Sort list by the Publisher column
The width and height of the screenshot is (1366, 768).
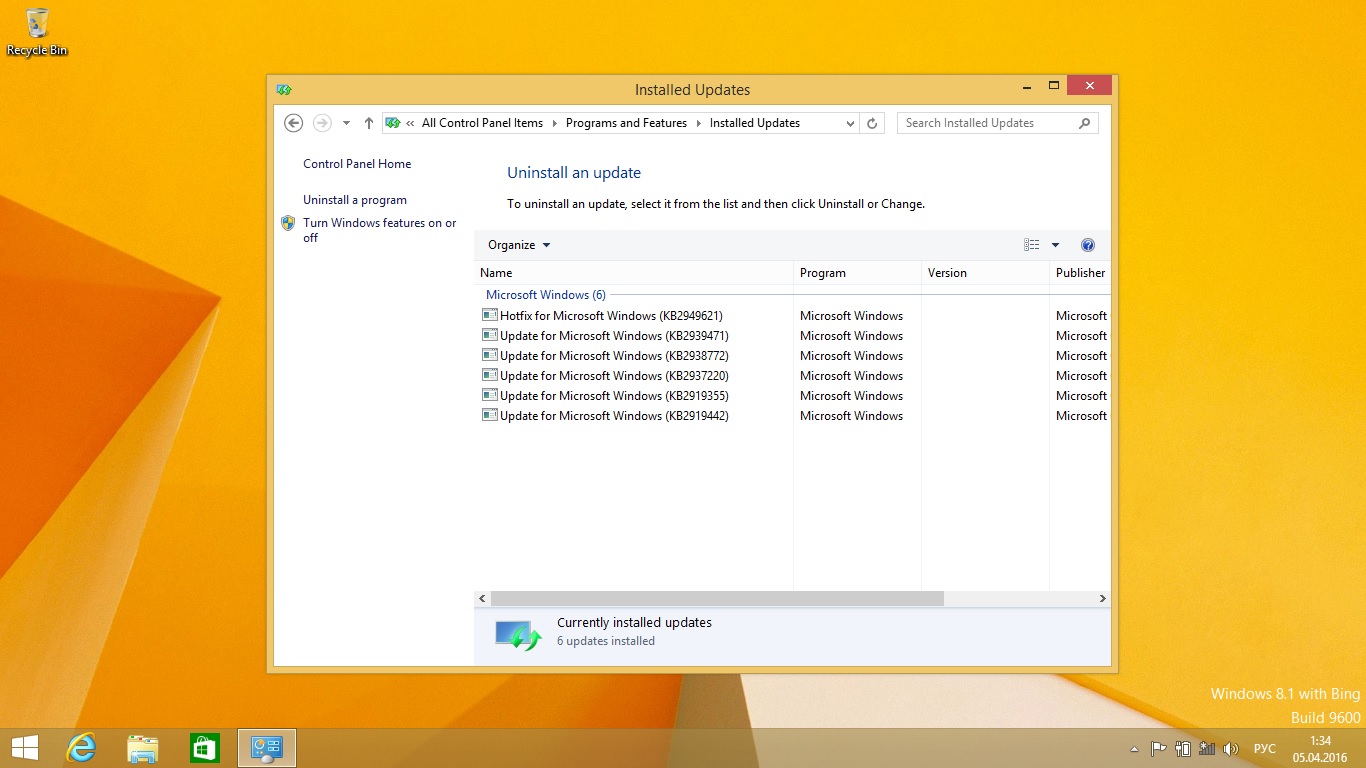[x=1080, y=272]
